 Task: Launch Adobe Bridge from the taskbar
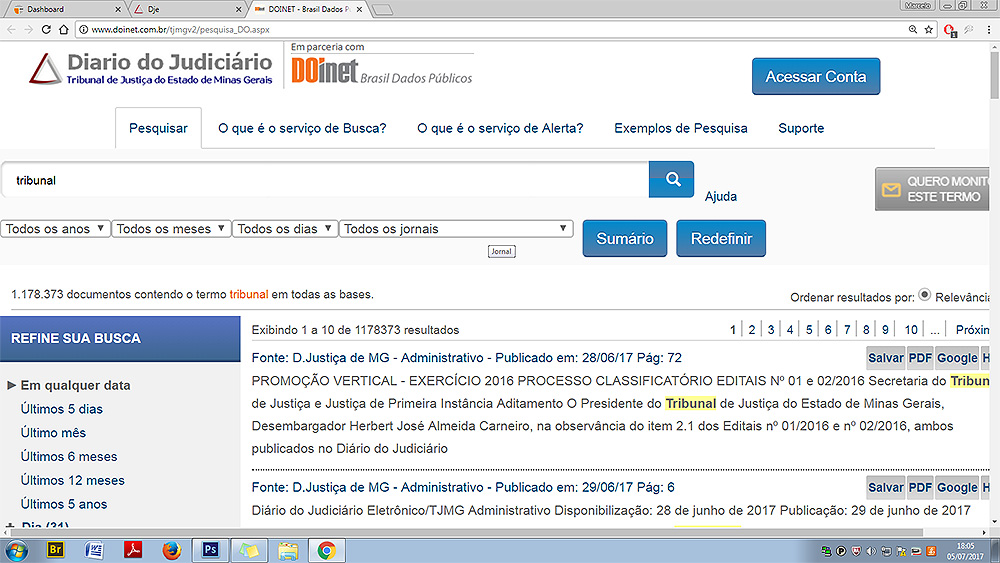point(55,550)
